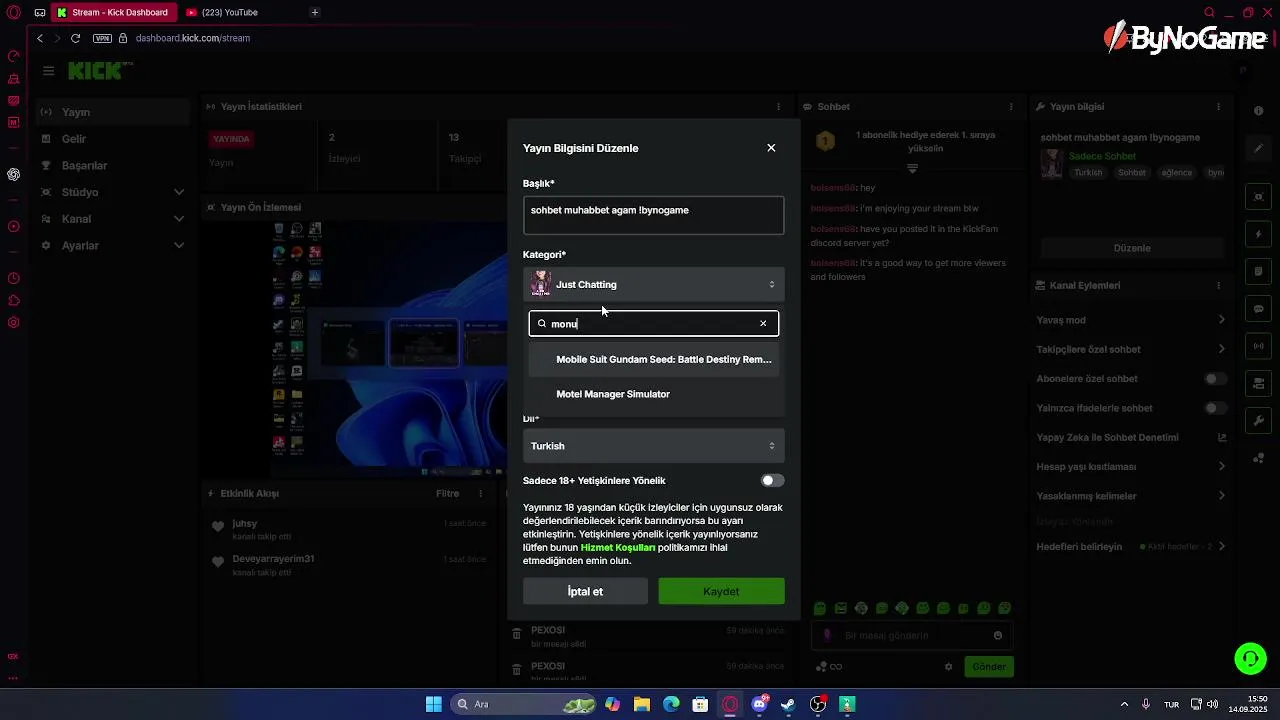Open Windows Start menu
This screenshot has width=1280, height=720.
coord(433,705)
